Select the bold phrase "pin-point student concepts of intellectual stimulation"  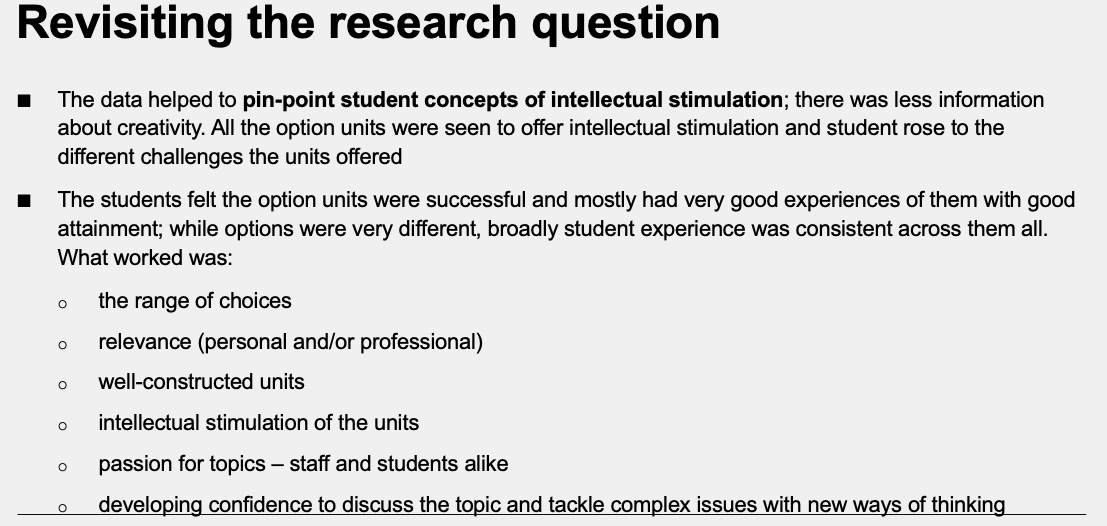point(513,100)
